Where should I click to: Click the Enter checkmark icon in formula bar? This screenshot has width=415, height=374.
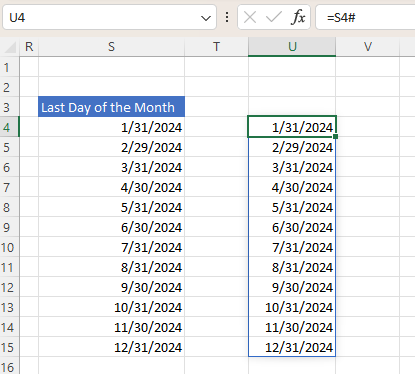coord(274,17)
